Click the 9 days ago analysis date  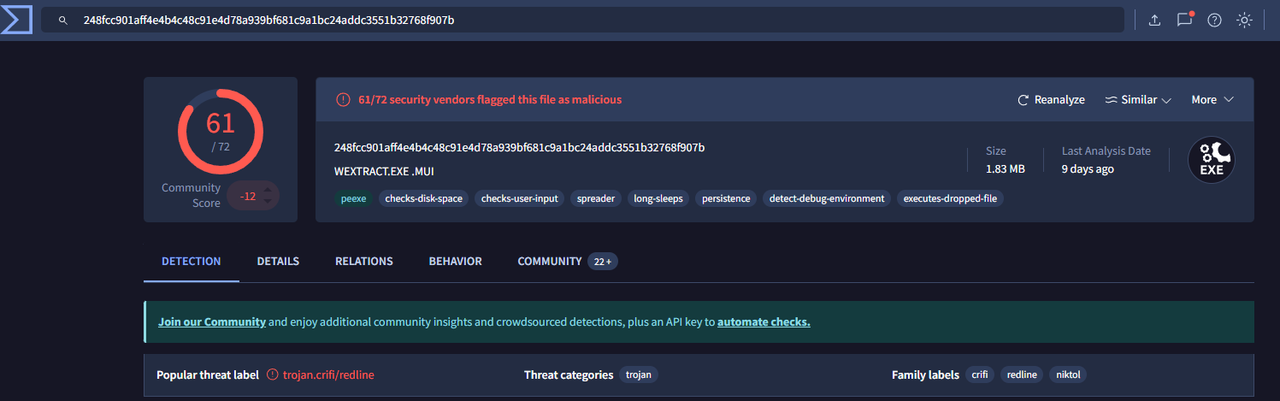pyautogui.click(x=1088, y=169)
